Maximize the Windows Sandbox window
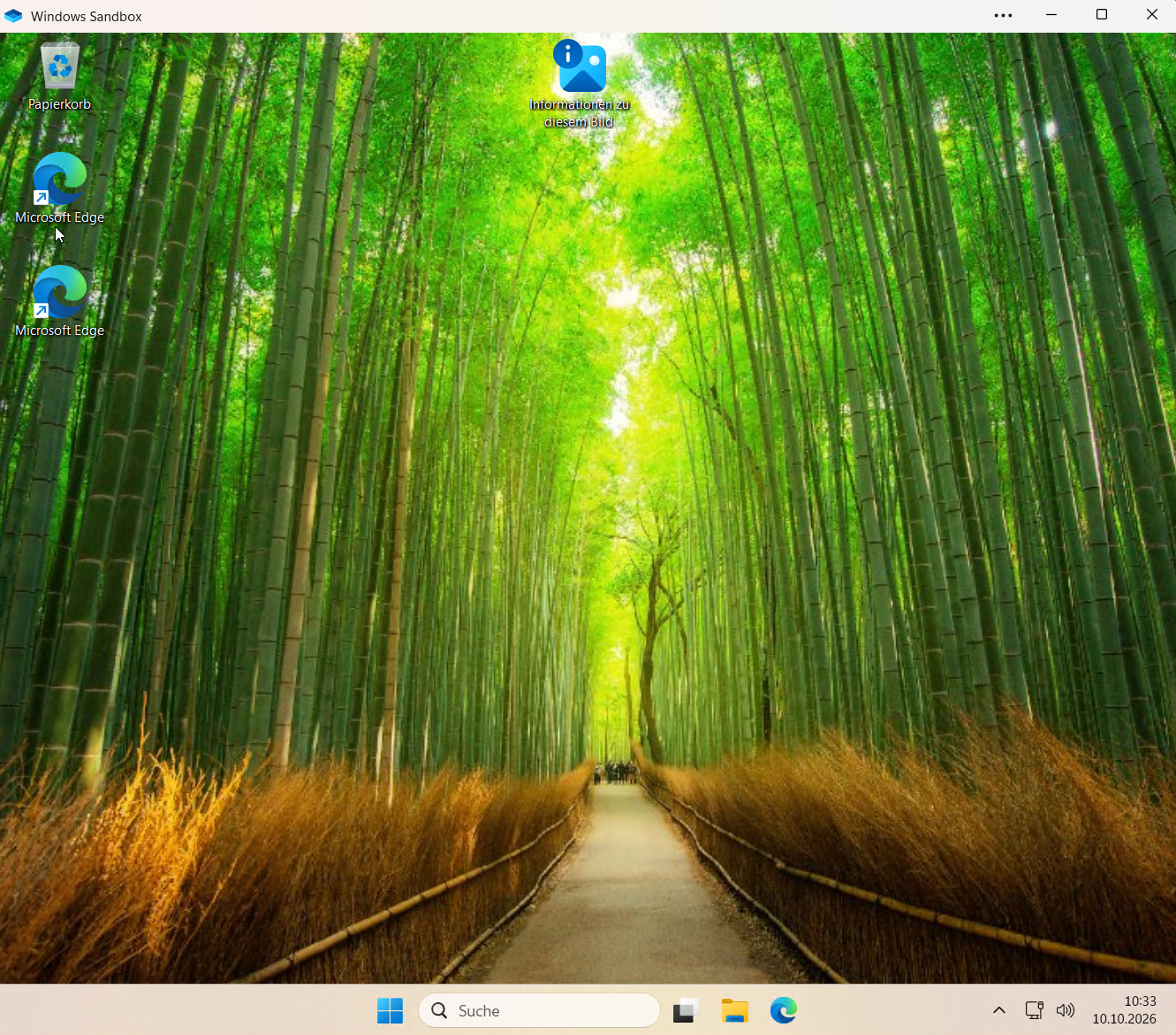Viewport: 1176px width, 1035px height. pos(1102,16)
